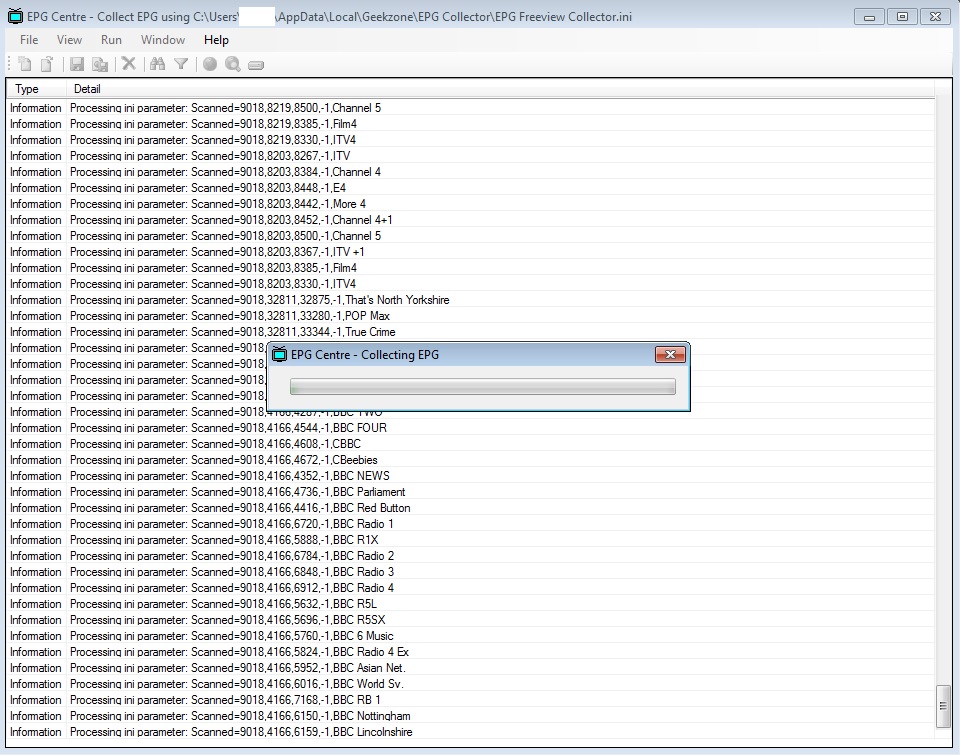The height and width of the screenshot is (755, 960).
Task: Click the Delete X toolbar icon
Action: pos(128,64)
